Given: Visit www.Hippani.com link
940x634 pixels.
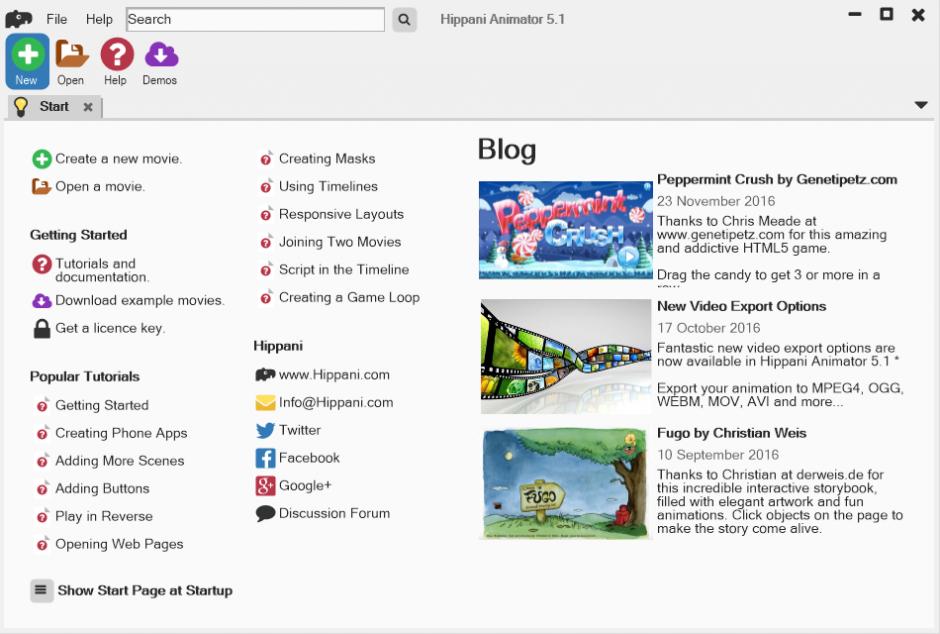Looking at the screenshot, I should (334, 375).
